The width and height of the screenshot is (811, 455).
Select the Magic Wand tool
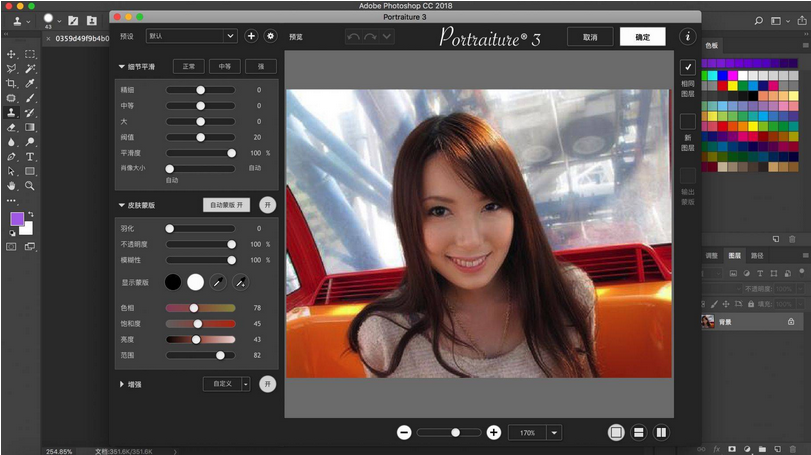30,68
